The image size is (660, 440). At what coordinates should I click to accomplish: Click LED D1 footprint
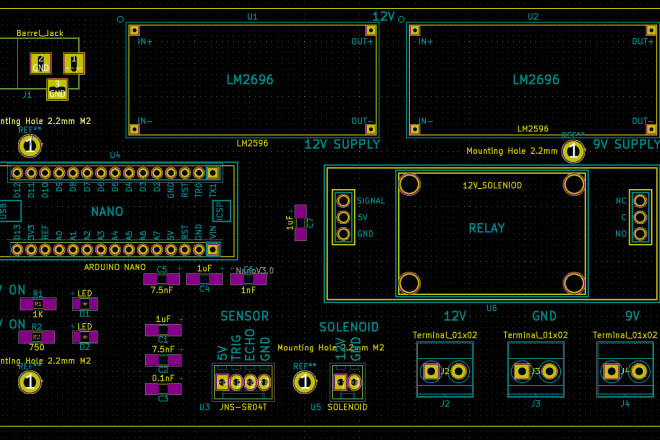(x=85, y=304)
